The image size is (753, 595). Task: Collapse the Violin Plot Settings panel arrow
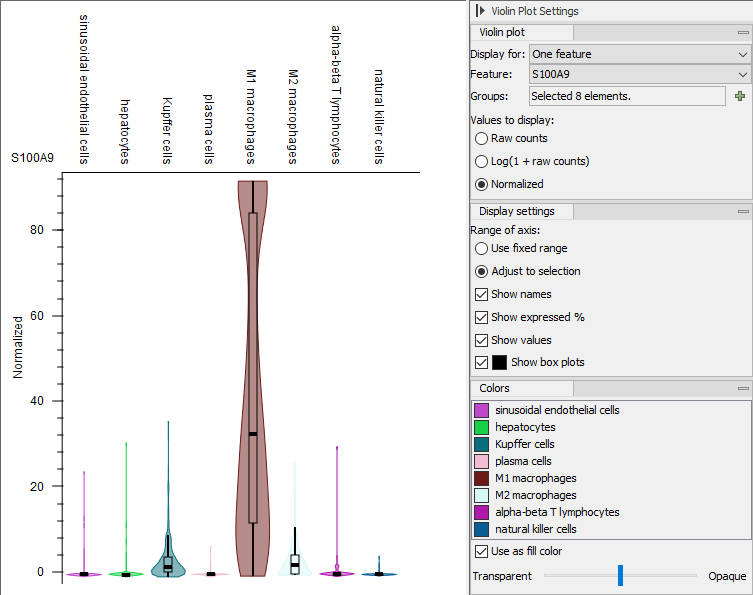pos(481,11)
